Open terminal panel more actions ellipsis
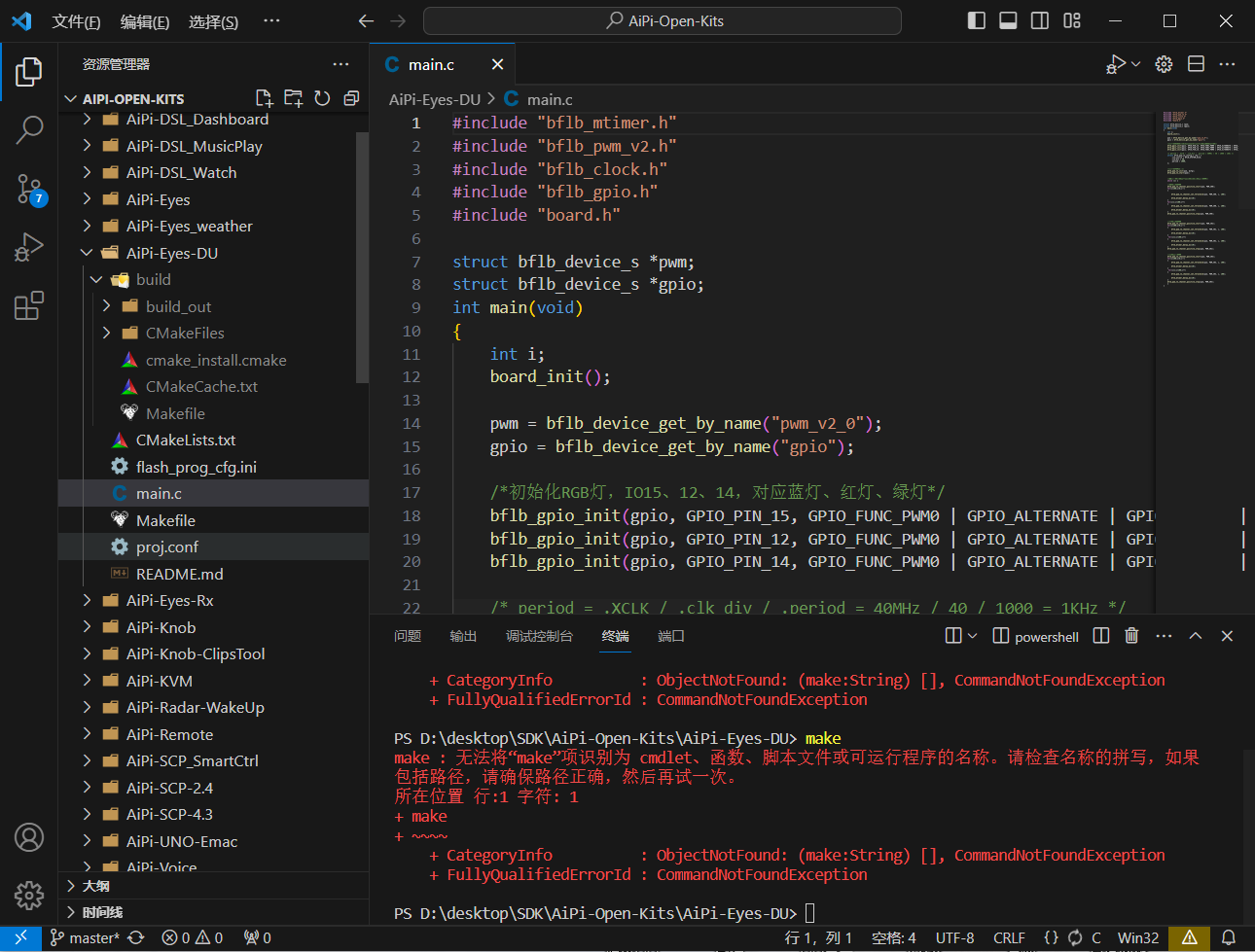Screen dimensions: 1255x952 pyautogui.click(x=1164, y=636)
